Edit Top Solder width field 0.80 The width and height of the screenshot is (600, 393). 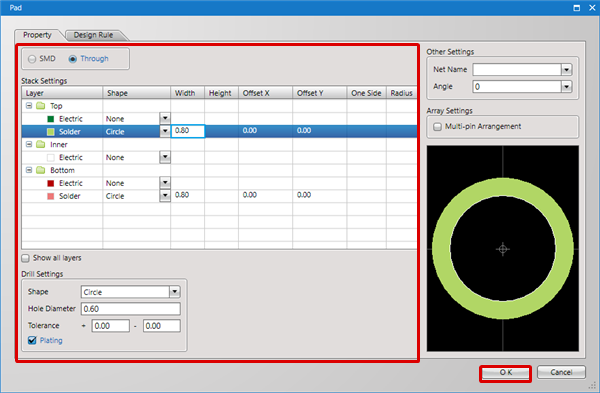click(188, 131)
